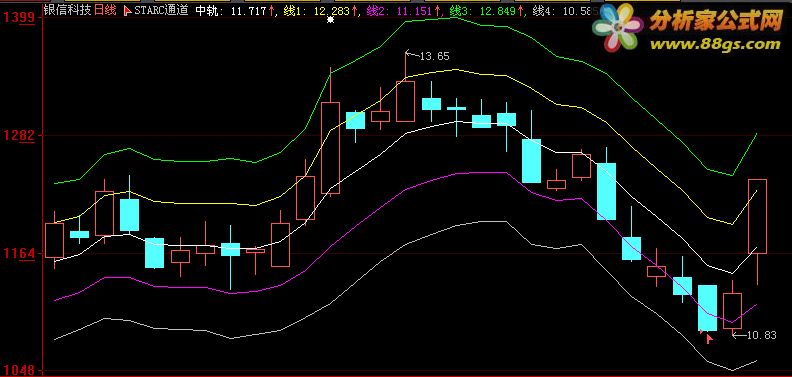792x377 pixels.
Task: Select the yellow 线1 legend label
Action: click(292, 11)
